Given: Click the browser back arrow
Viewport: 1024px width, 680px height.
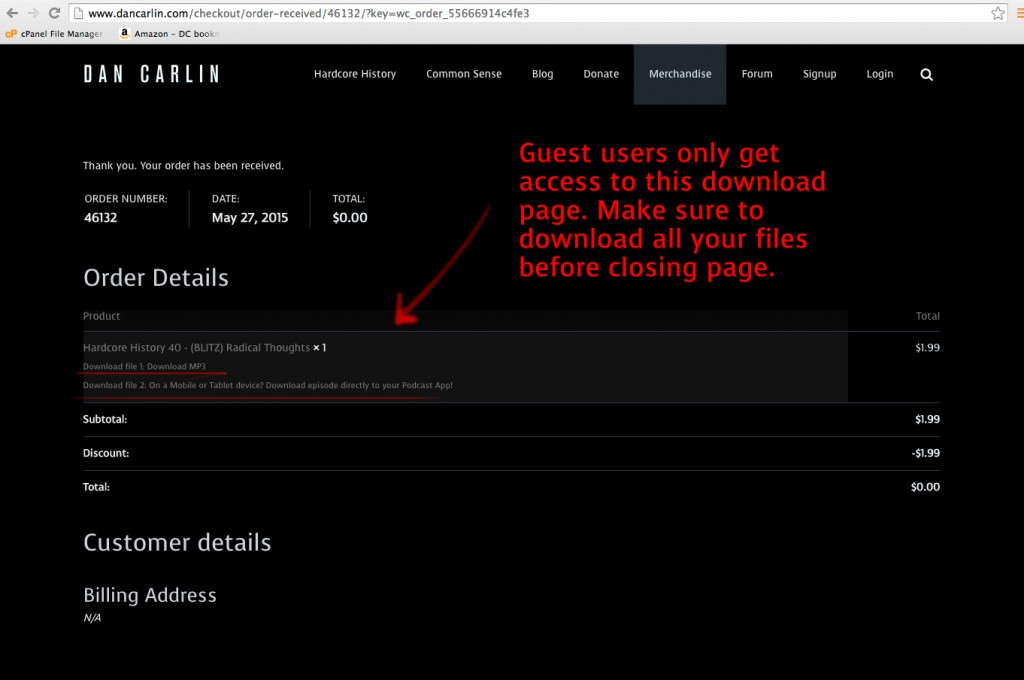Looking at the screenshot, I should [11, 13].
